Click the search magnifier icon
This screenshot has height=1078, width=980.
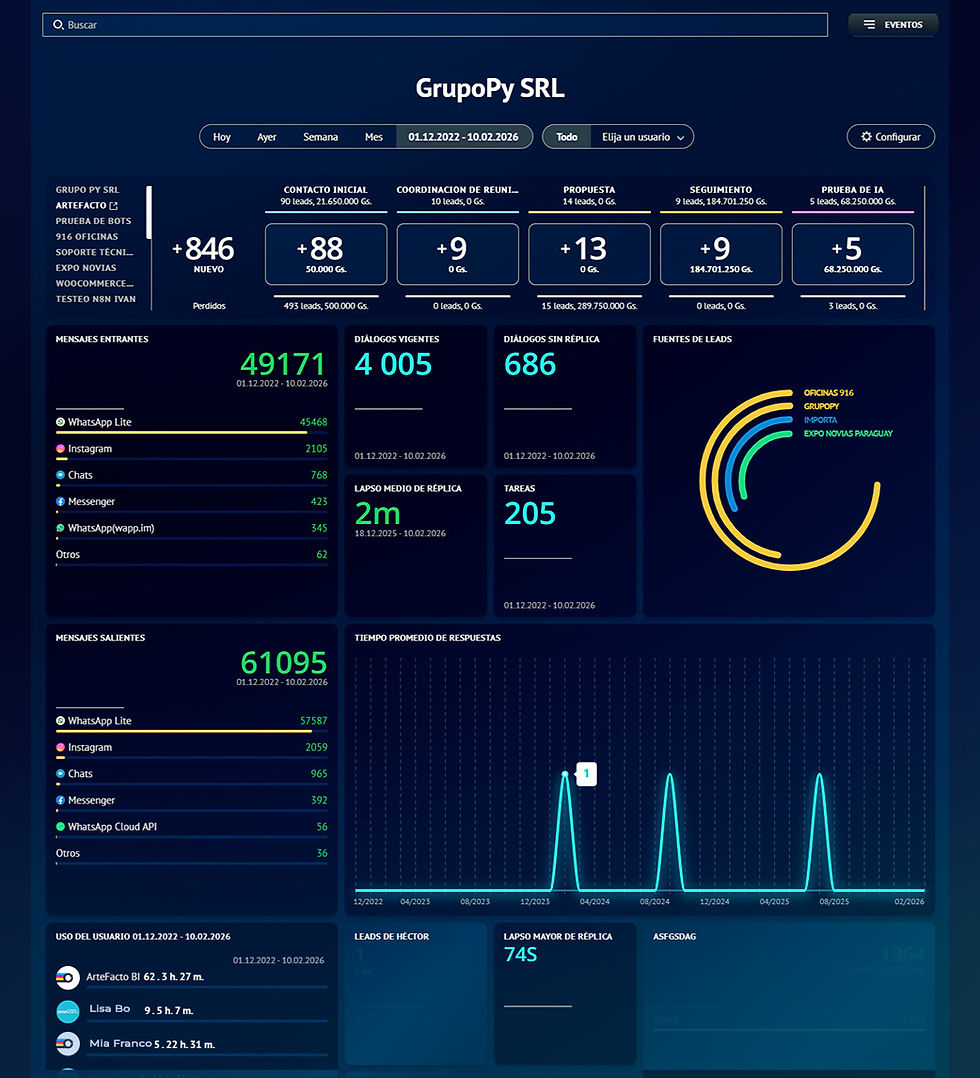58,25
